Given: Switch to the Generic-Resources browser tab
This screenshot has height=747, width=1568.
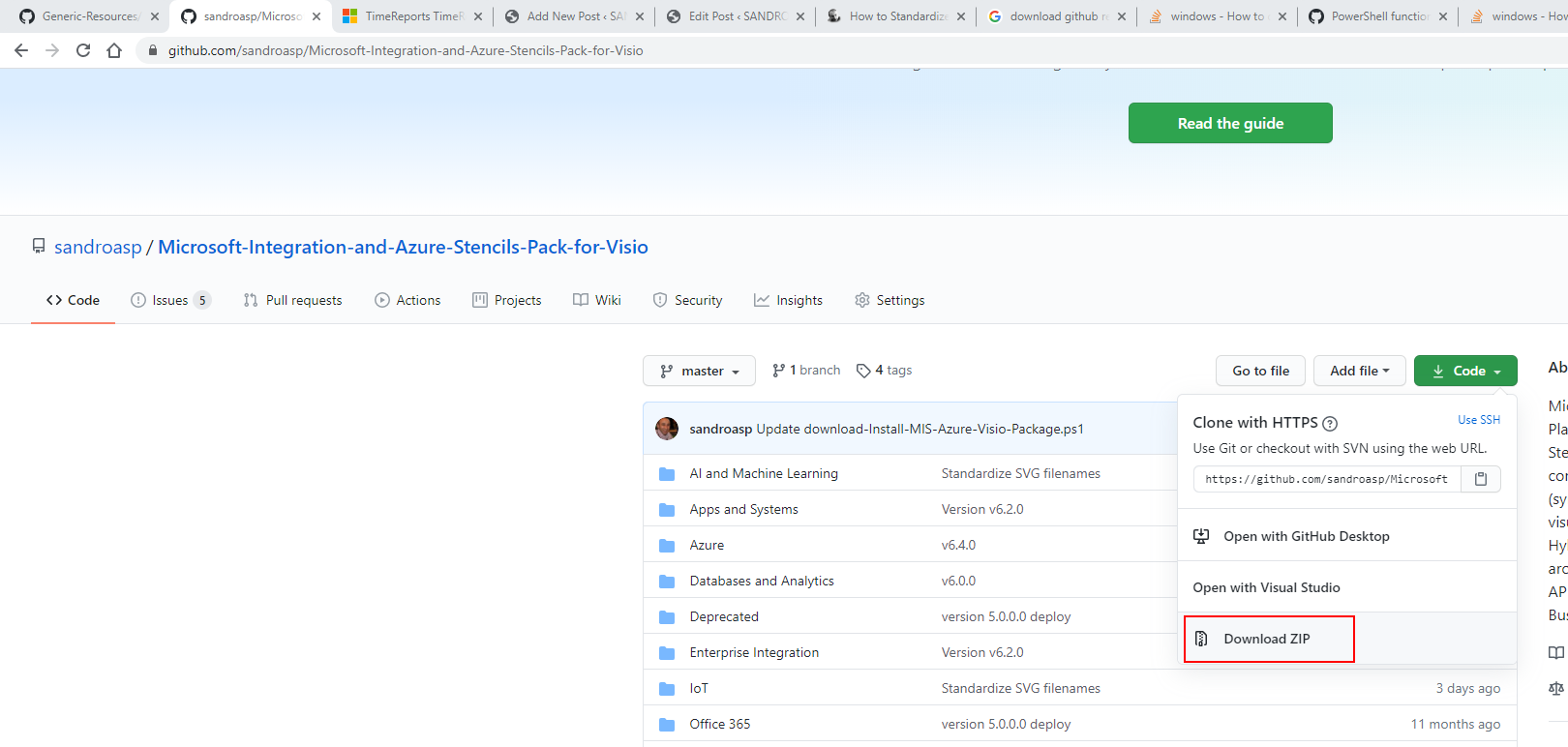Looking at the screenshot, I should pyautogui.click(x=87, y=16).
